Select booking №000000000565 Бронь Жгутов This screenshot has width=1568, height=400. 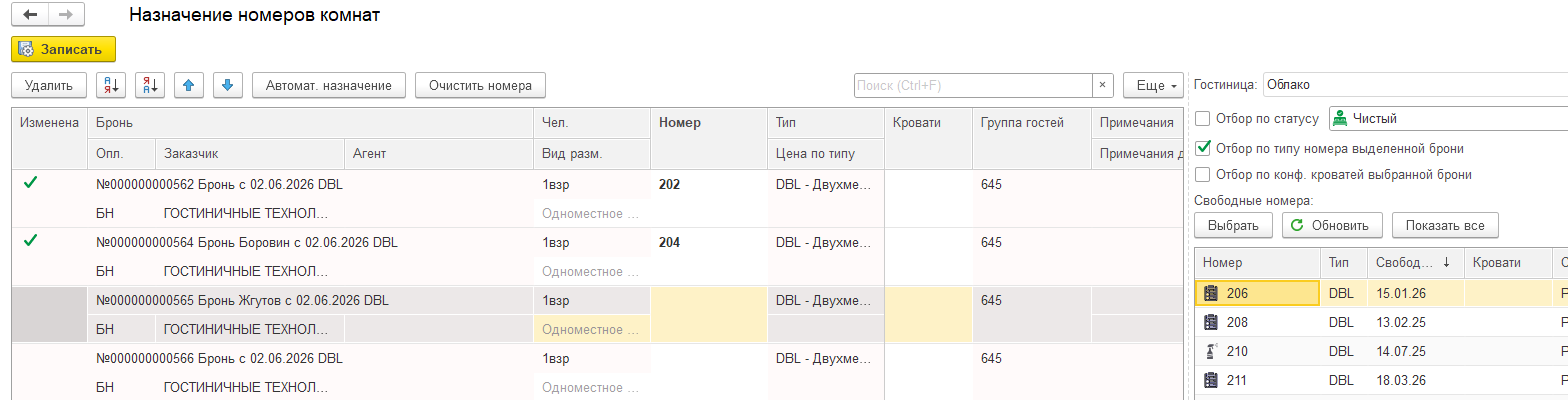pyautogui.click(x=242, y=301)
